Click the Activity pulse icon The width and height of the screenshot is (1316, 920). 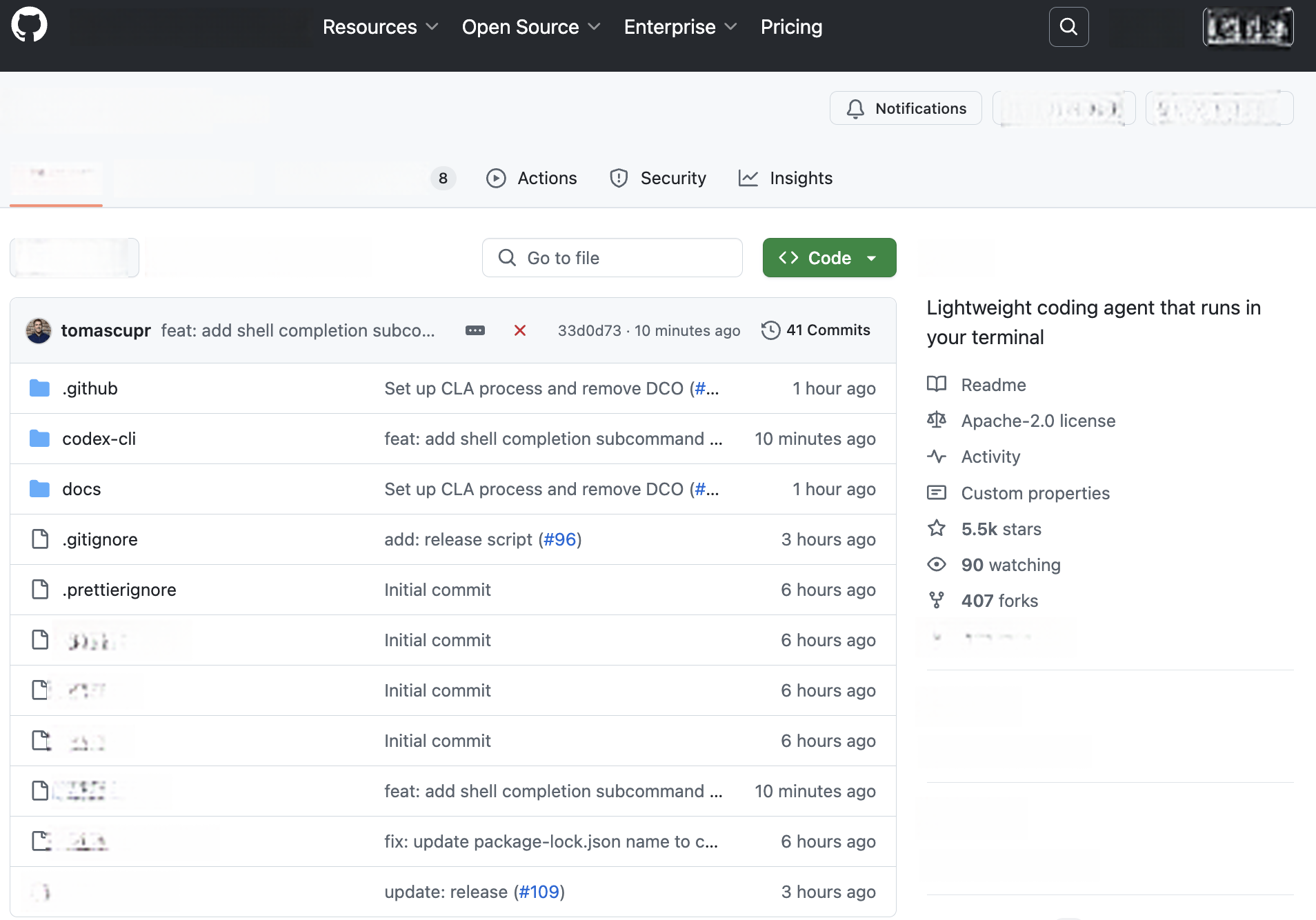[937, 456]
